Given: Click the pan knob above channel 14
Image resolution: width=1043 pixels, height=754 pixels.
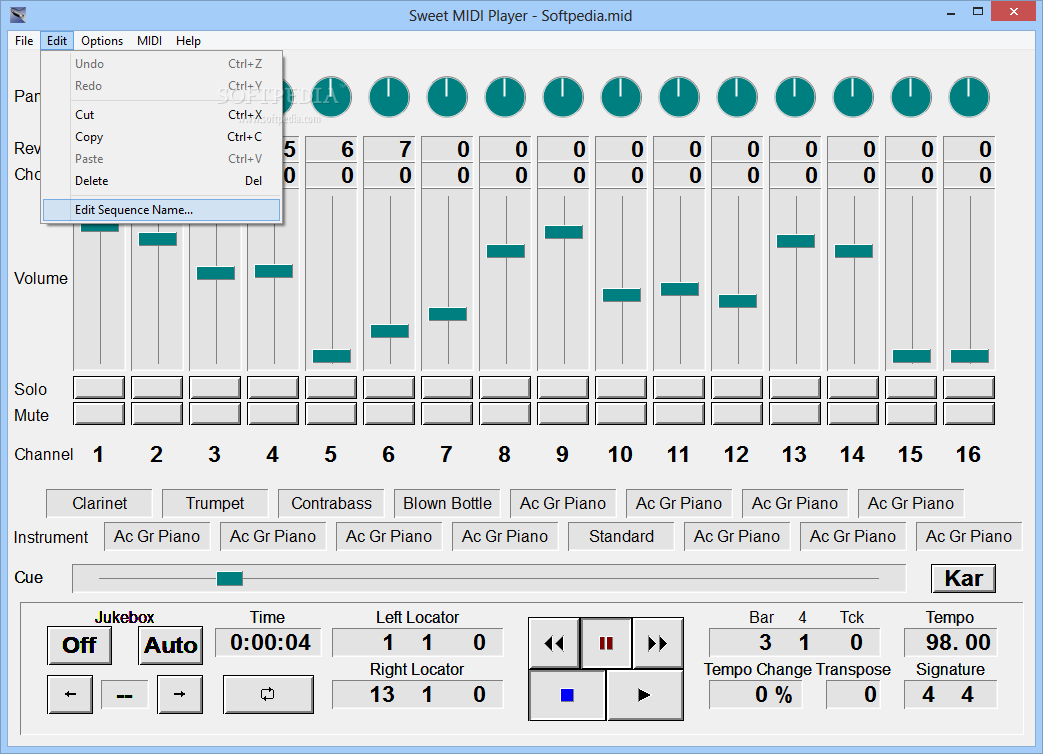Looking at the screenshot, I should (853, 97).
